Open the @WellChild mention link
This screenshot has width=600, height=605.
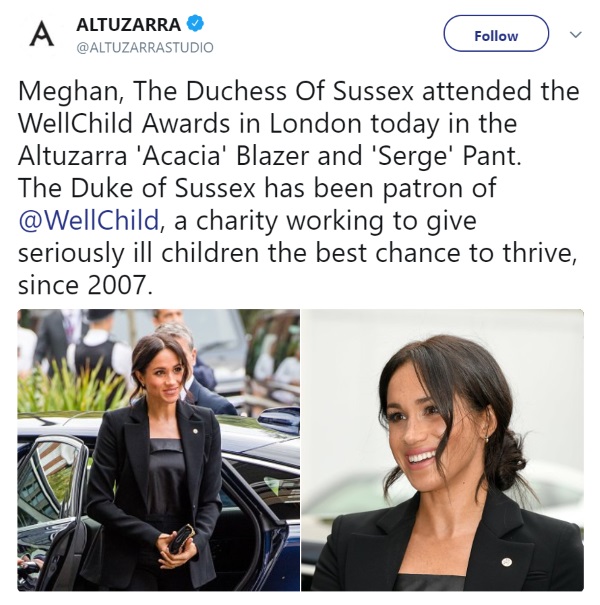pyautogui.click(x=88, y=220)
